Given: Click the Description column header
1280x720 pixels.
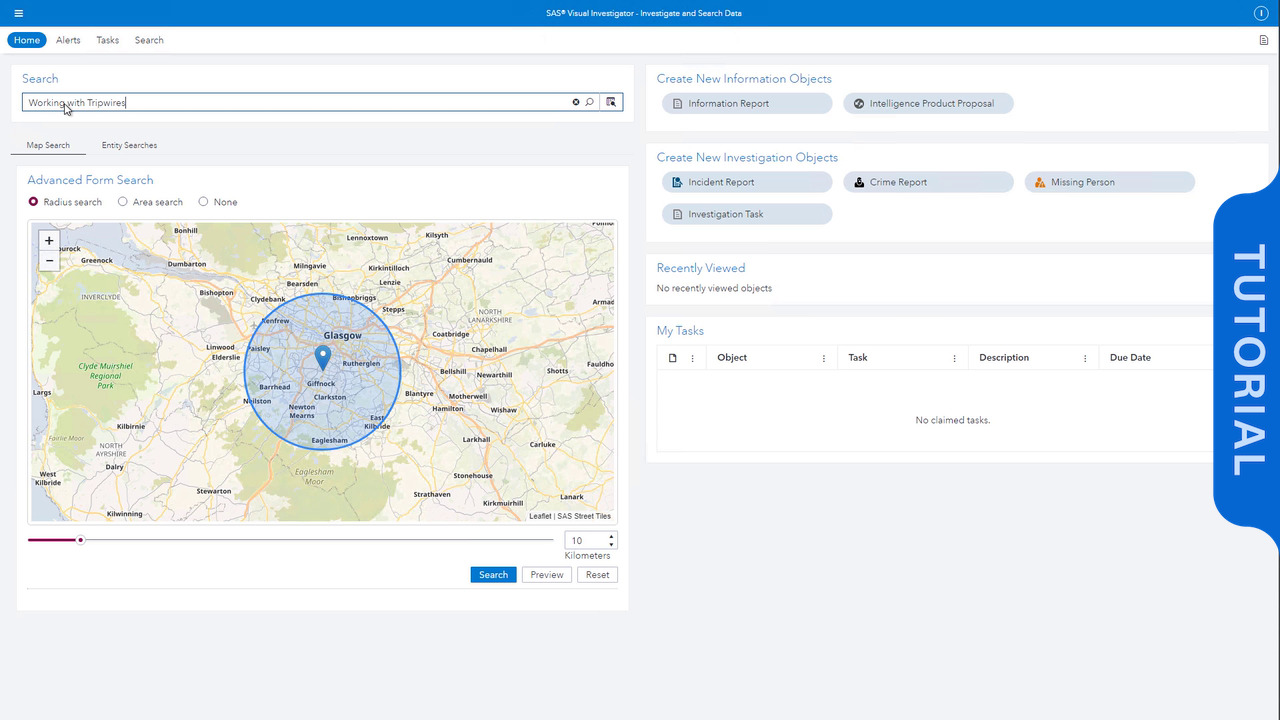Looking at the screenshot, I should [1004, 357].
